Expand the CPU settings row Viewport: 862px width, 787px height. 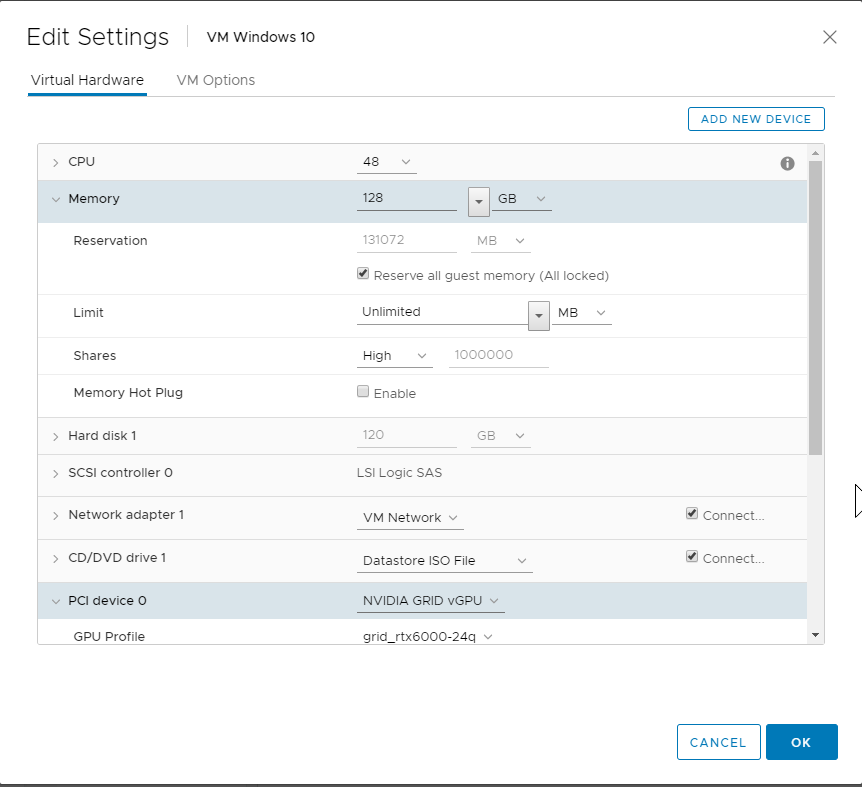coord(56,162)
